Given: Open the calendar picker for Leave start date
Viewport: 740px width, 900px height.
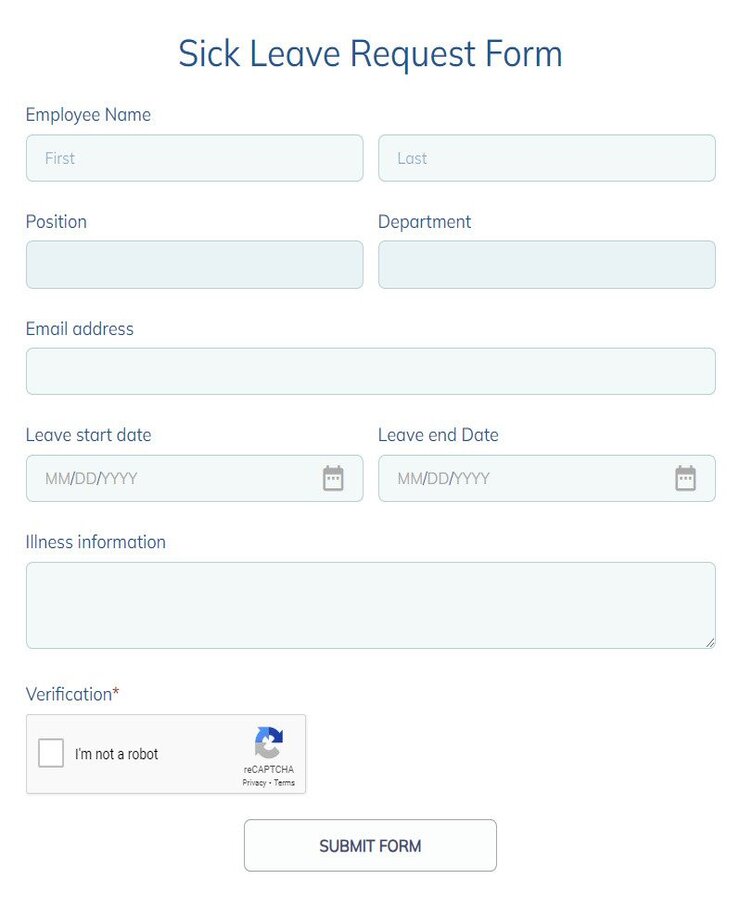Looking at the screenshot, I should pyautogui.click(x=333, y=478).
